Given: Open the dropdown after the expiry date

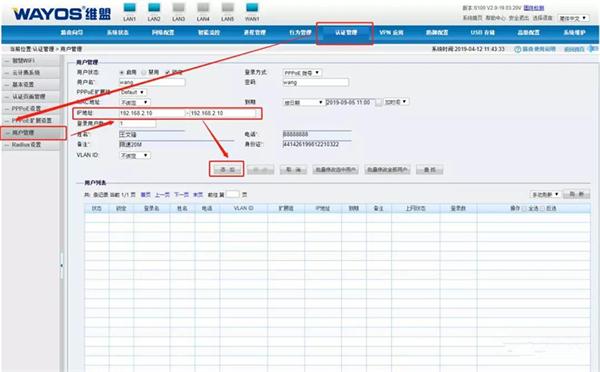Looking at the screenshot, I should (396, 102).
